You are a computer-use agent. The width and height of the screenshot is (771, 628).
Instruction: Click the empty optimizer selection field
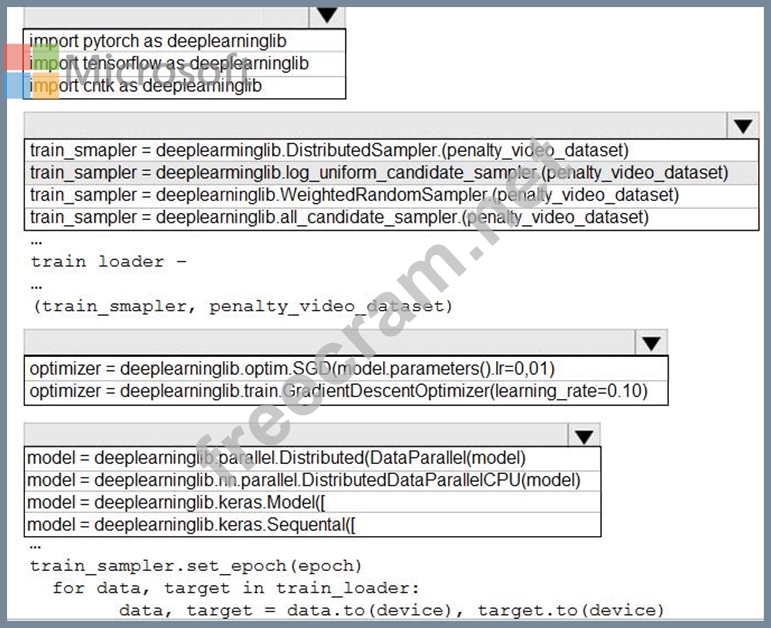click(x=330, y=343)
